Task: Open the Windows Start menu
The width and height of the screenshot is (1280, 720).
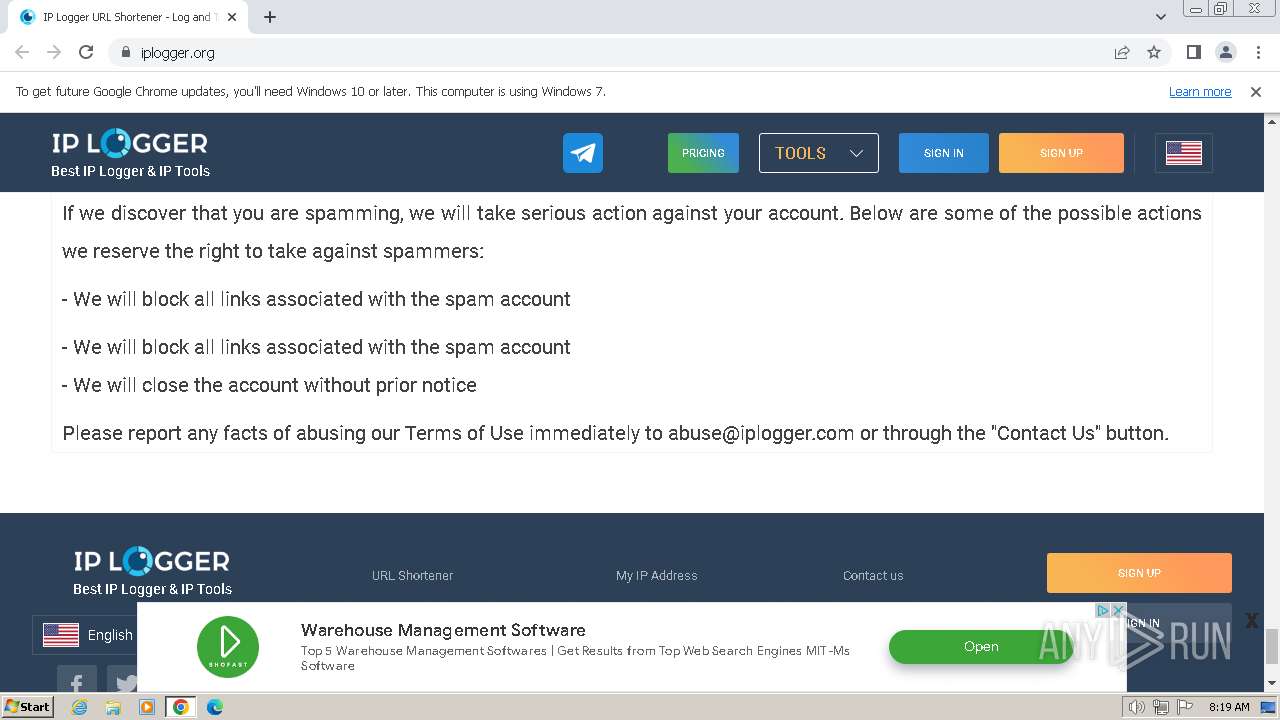Action: [x=27, y=707]
